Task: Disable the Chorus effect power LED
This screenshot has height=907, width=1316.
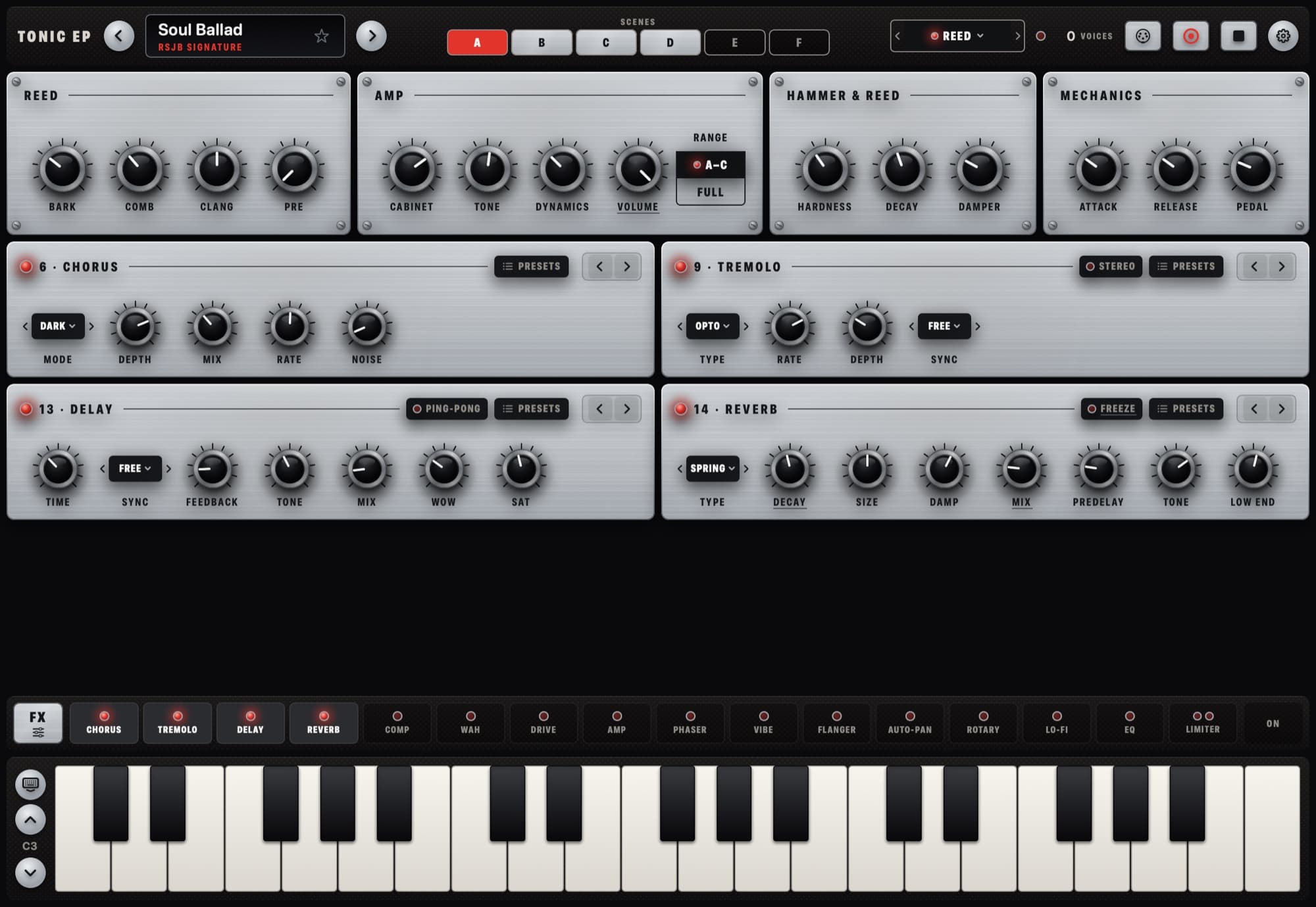Action: tap(26, 267)
